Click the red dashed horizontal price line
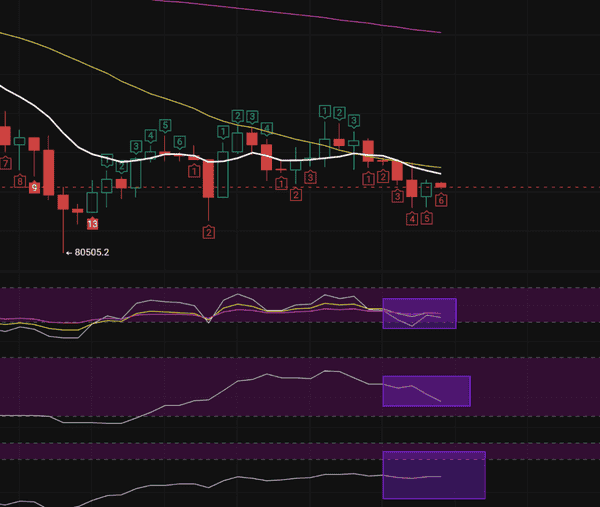The image size is (600, 507). coord(520,187)
